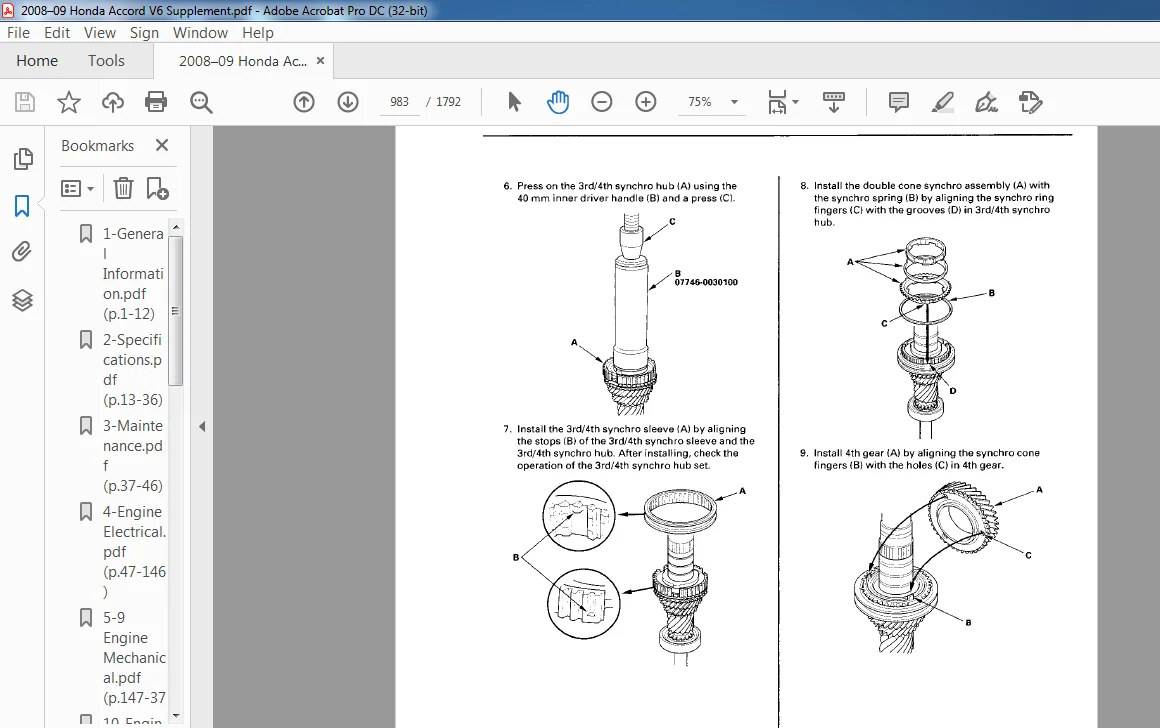The height and width of the screenshot is (728, 1160).
Task: Click step 7 text about synchro sleeve
Action: (x=635, y=447)
